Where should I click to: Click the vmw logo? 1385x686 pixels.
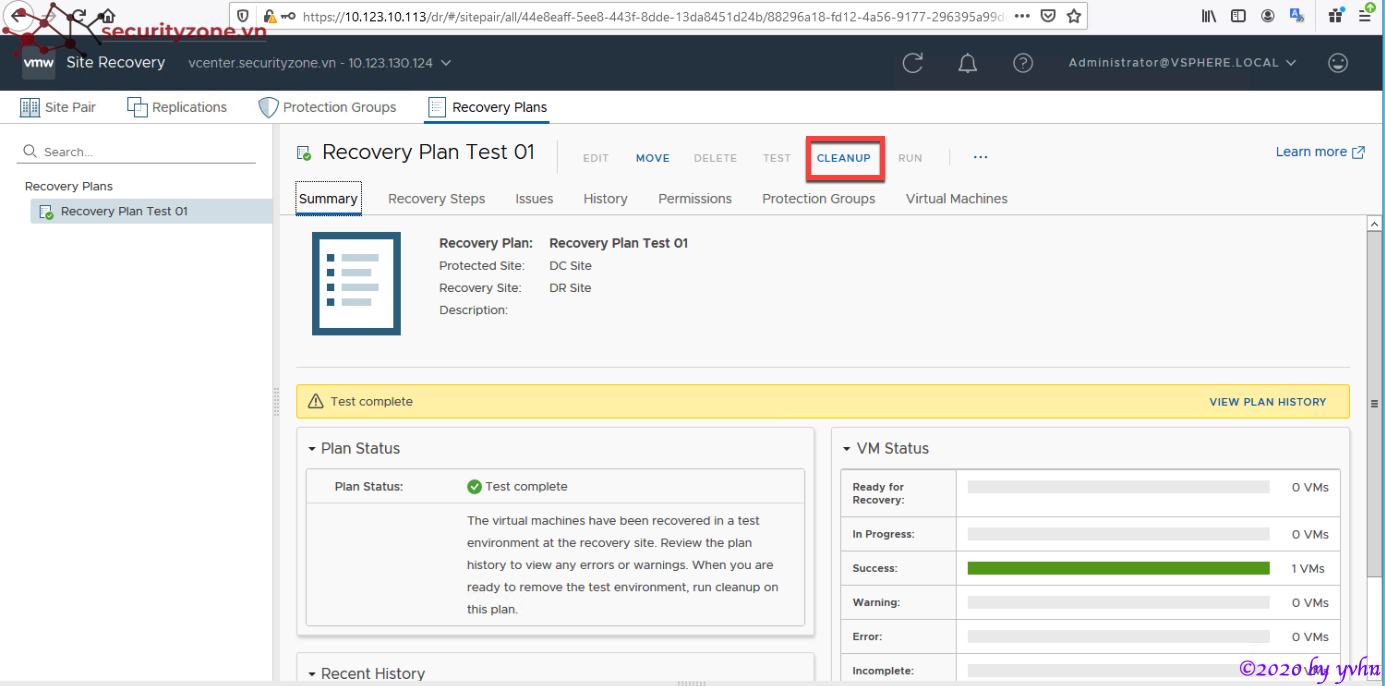[x=39, y=63]
